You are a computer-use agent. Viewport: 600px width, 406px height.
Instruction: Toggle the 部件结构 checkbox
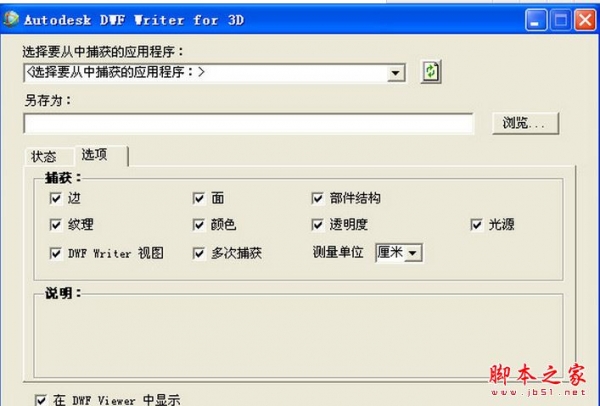pyautogui.click(x=317, y=198)
